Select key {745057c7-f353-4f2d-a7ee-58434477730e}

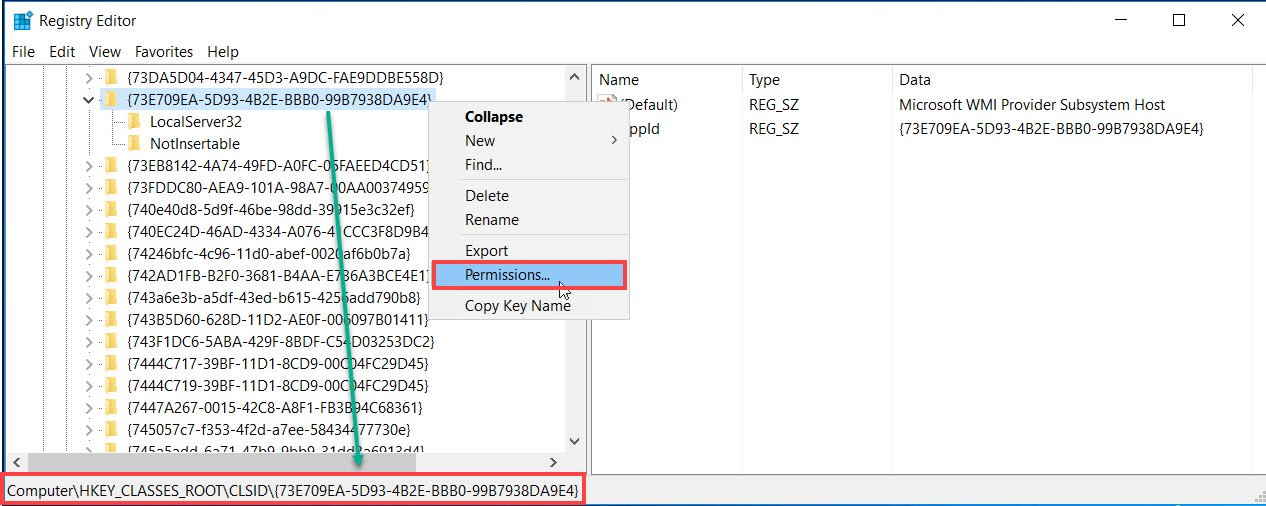click(269, 429)
